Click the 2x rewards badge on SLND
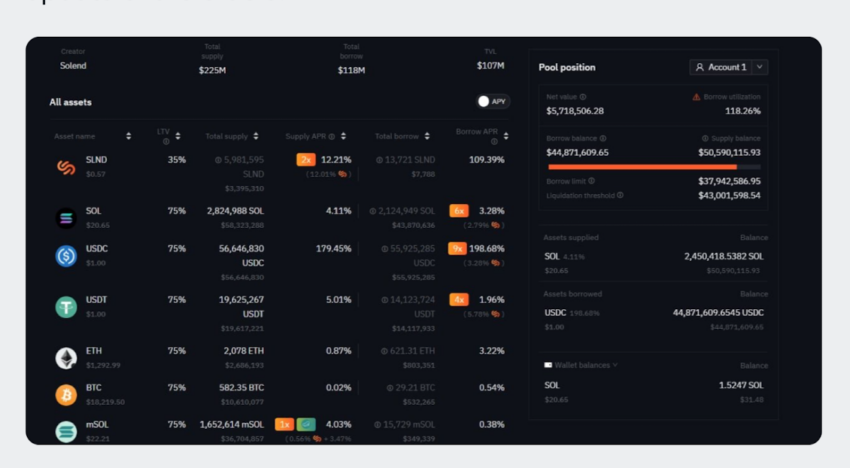Screen dimensions: 850x468 [x=306, y=160]
